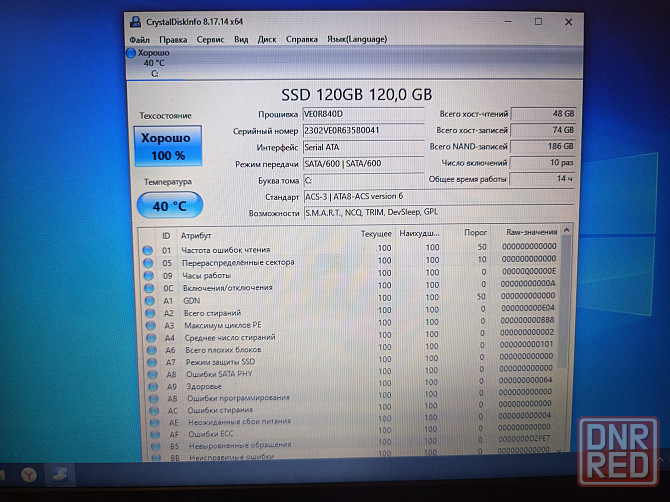Click the Прошивка field VE0R840D
The image size is (670, 502).
[364, 114]
